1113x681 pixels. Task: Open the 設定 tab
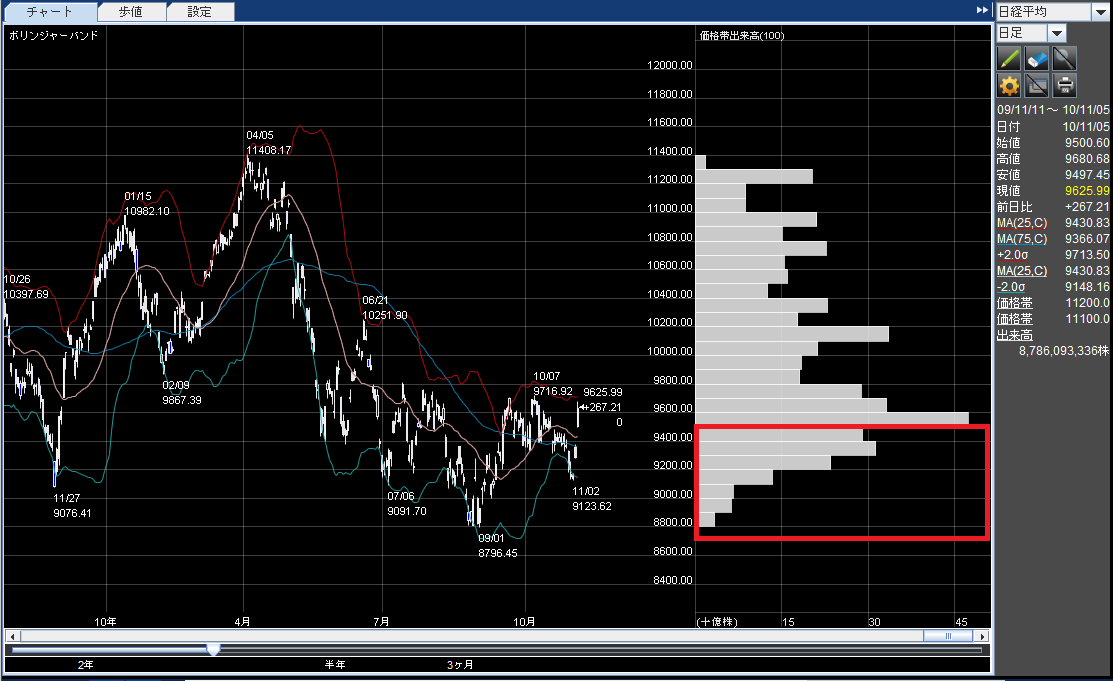(x=200, y=12)
